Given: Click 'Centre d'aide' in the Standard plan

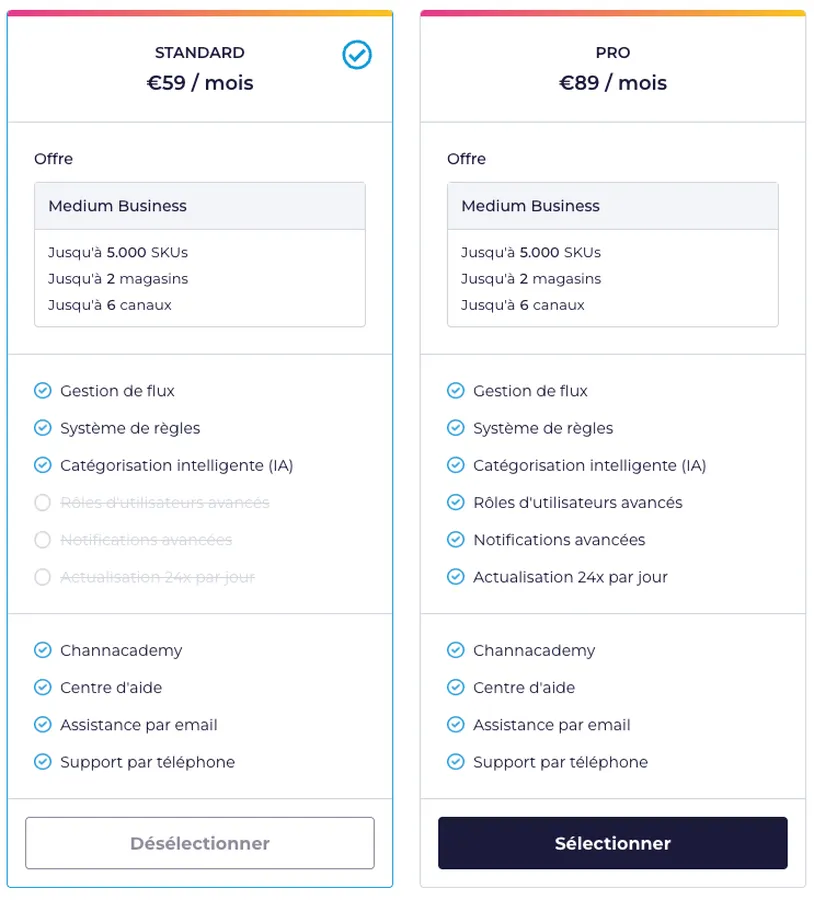Looking at the screenshot, I should coord(111,688).
